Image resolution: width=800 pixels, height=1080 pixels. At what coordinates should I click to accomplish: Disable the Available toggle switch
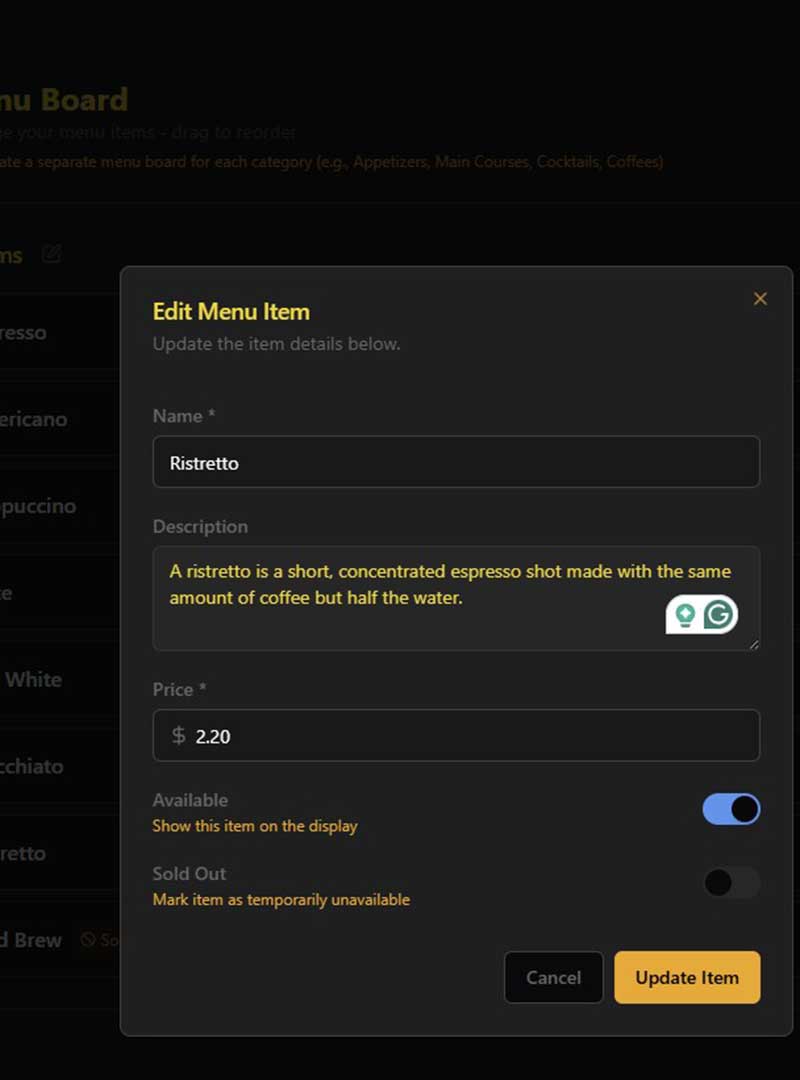click(x=731, y=809)
